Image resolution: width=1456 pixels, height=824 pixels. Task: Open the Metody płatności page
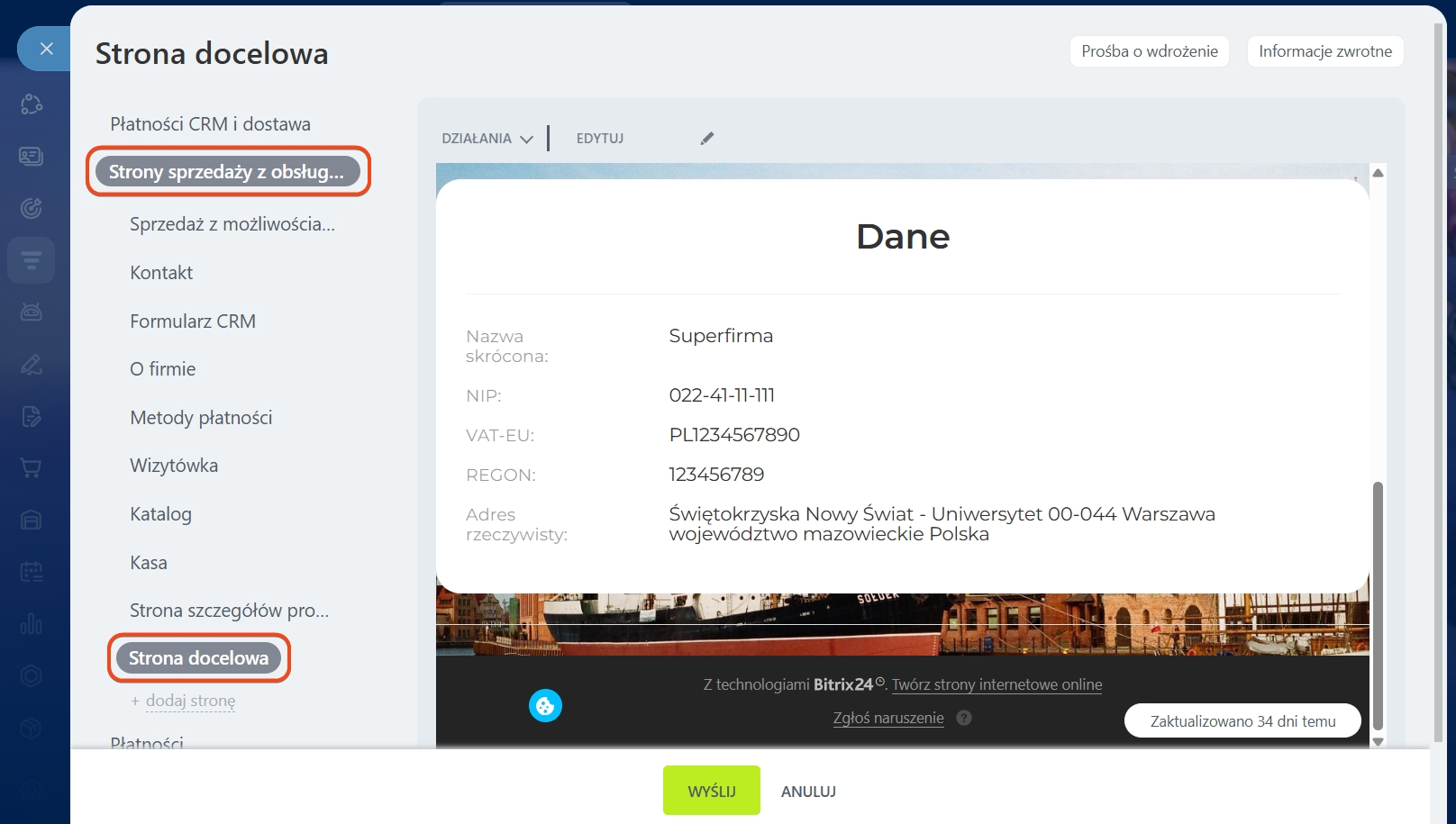point(201,418)
